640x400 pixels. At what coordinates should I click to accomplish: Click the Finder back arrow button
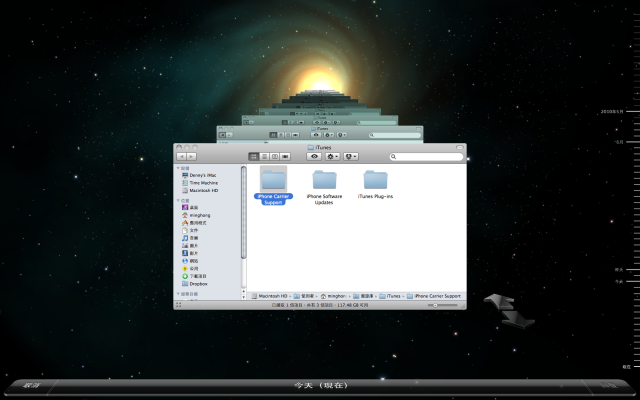pos(182,157)
